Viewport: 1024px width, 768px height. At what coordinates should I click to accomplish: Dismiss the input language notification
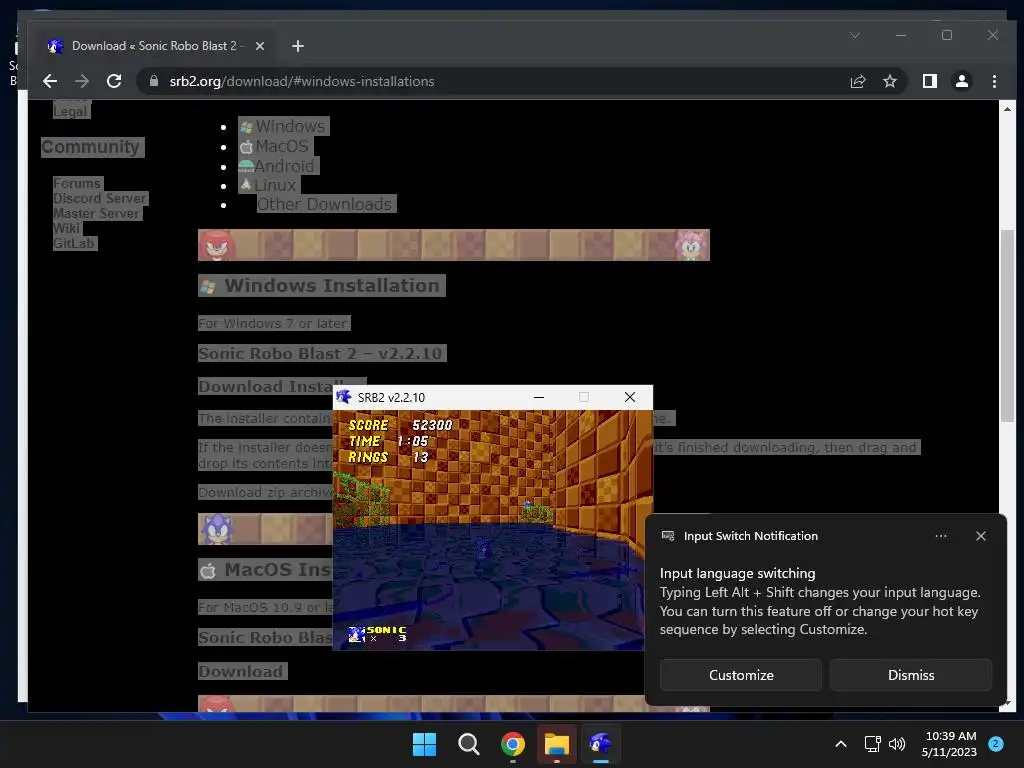tap(910, 675)
